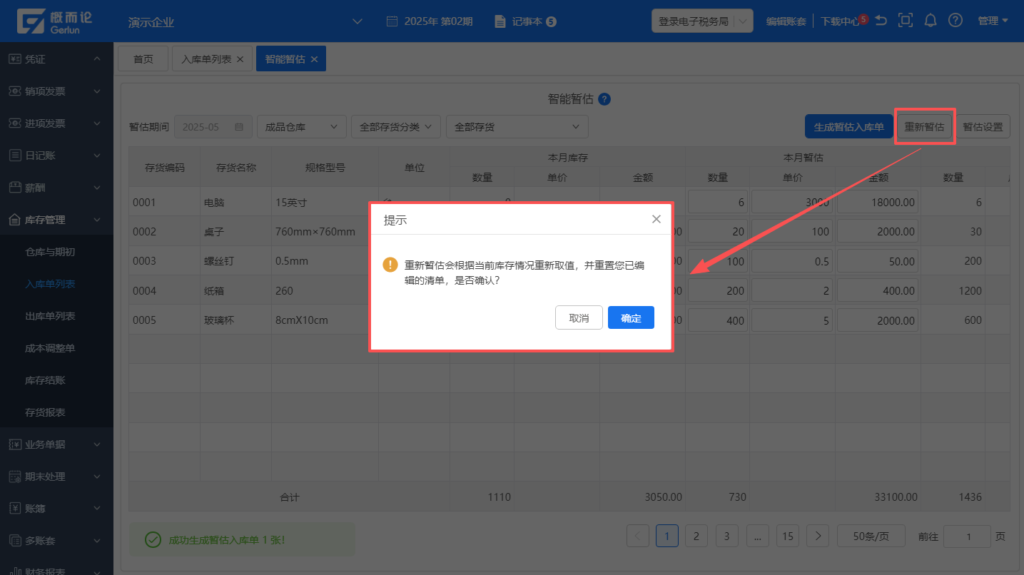Close the 入库单列表 tab
This screenshot has height=575, width=1024.
point(240,60)
